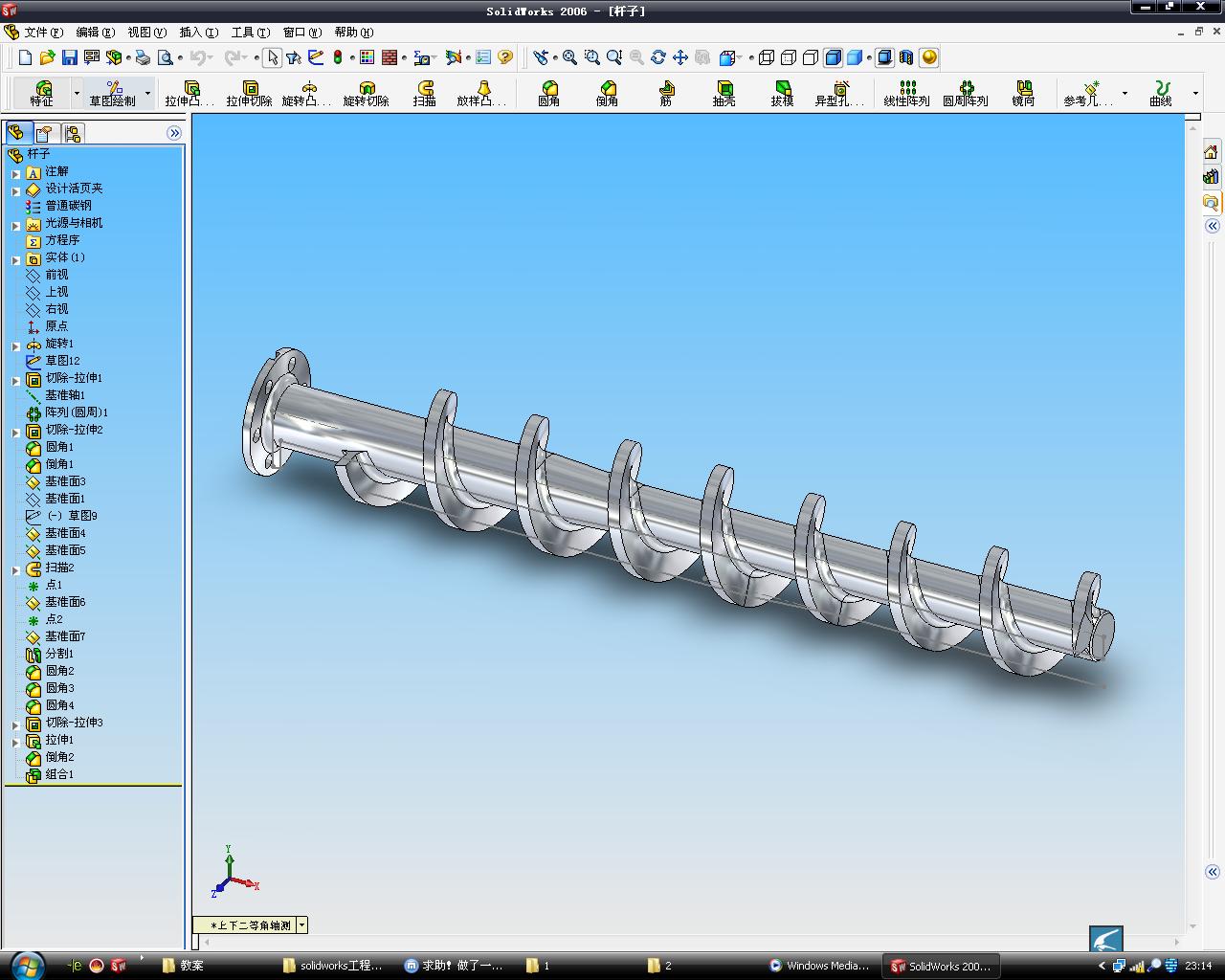Open the 参考几何体 dropdown arrow
Screen dimensions: 1225x980
click(x=1125, y=94)
